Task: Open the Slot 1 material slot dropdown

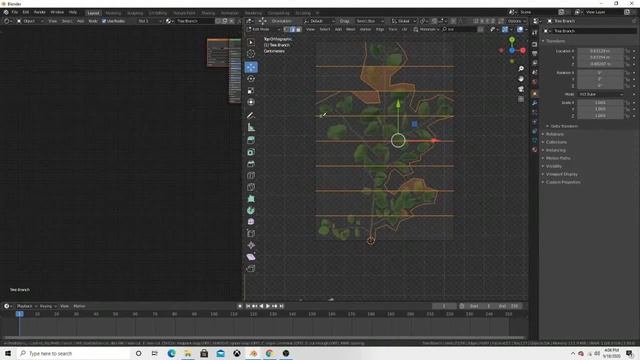Action: point(149,21)
